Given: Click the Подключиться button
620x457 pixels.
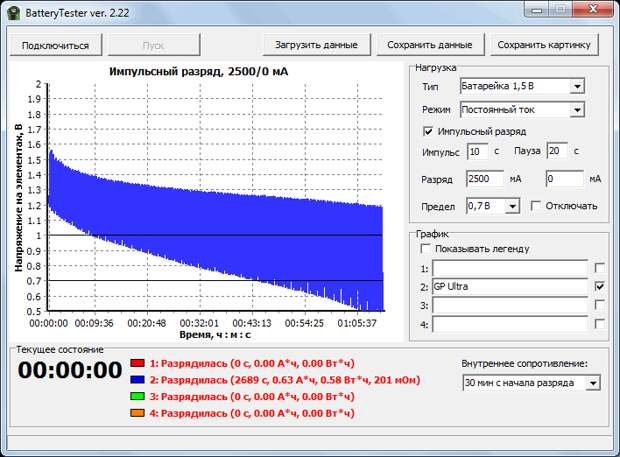Looking at the screenshot, I should pos(56,45).
